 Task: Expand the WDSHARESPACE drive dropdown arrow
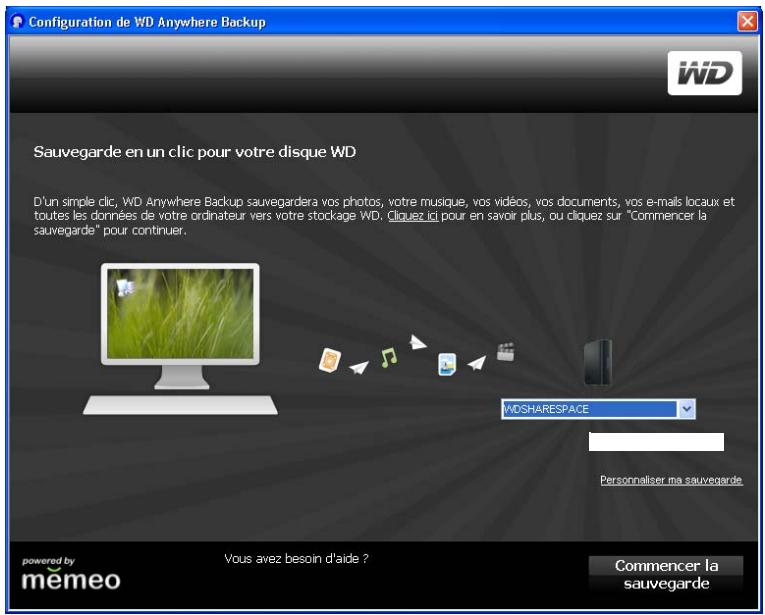pos(687,409)
